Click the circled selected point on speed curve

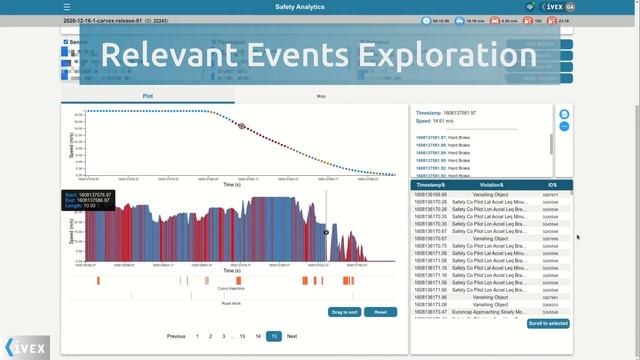tap(242, 126)
